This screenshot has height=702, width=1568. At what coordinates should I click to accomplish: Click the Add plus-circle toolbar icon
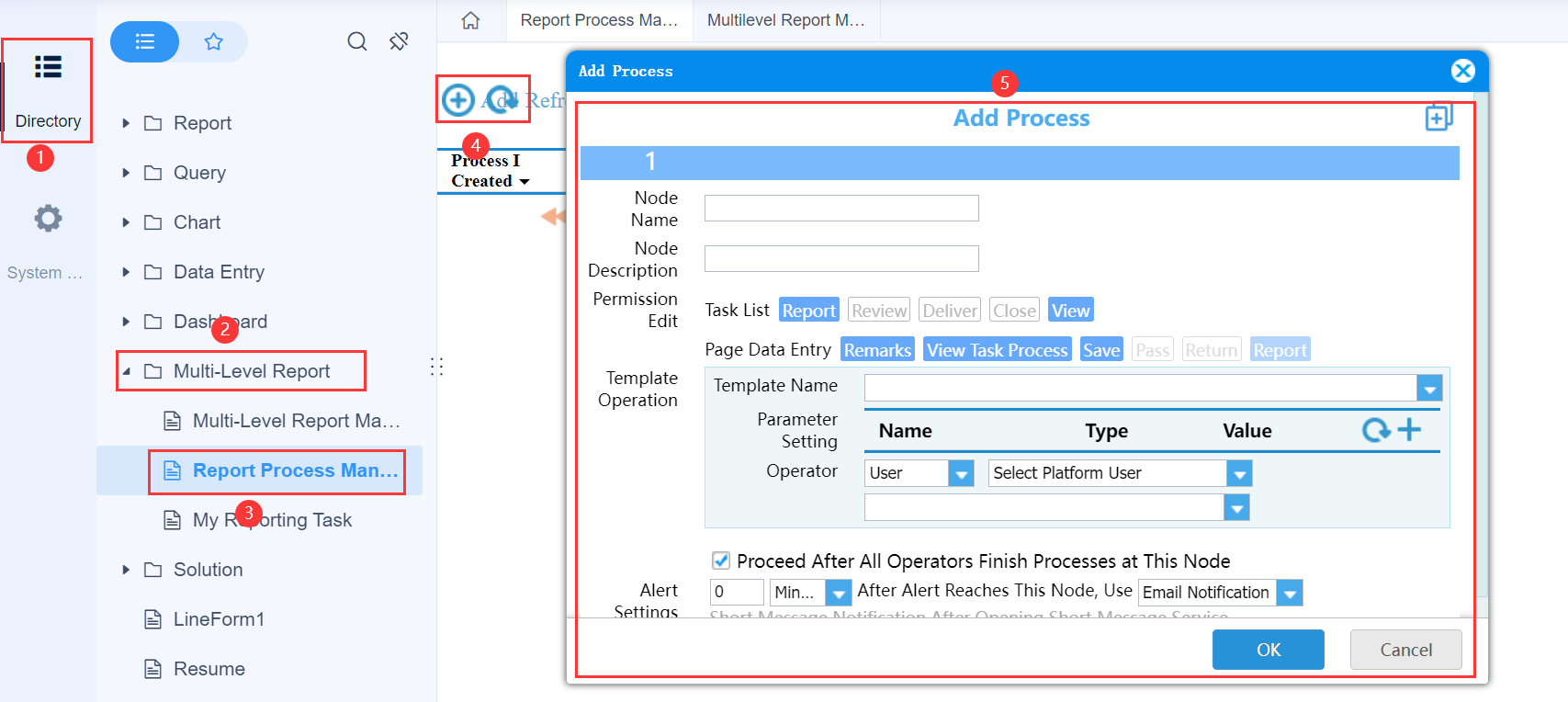coord(457,99)
